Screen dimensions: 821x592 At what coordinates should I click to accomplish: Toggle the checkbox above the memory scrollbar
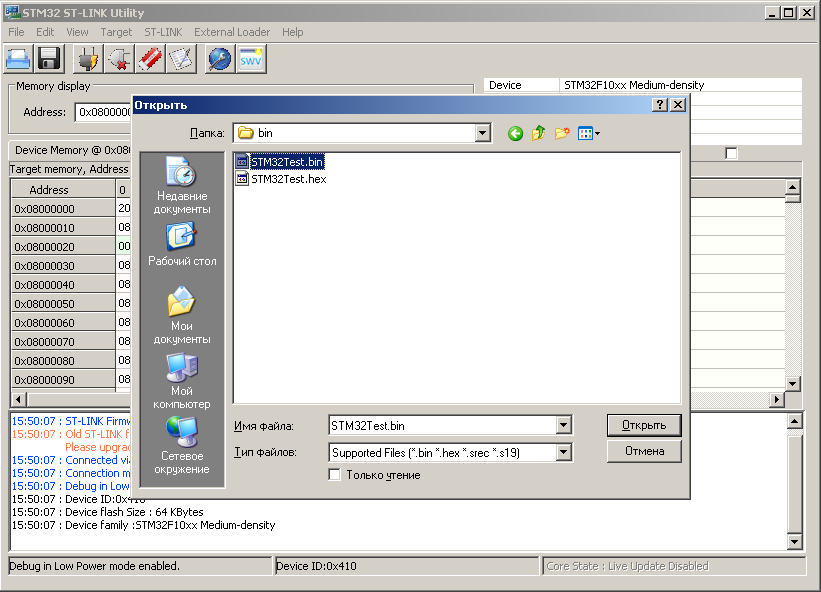pos(731,153)
